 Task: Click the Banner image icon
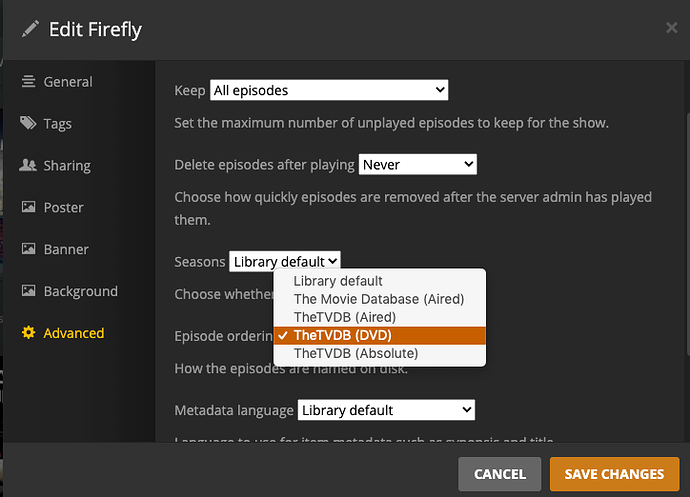29,249
